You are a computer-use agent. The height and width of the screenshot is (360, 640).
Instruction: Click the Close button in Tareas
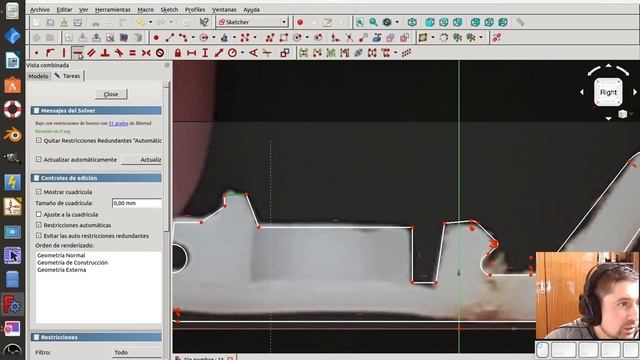pyautogui.click(x=111, y=94)
